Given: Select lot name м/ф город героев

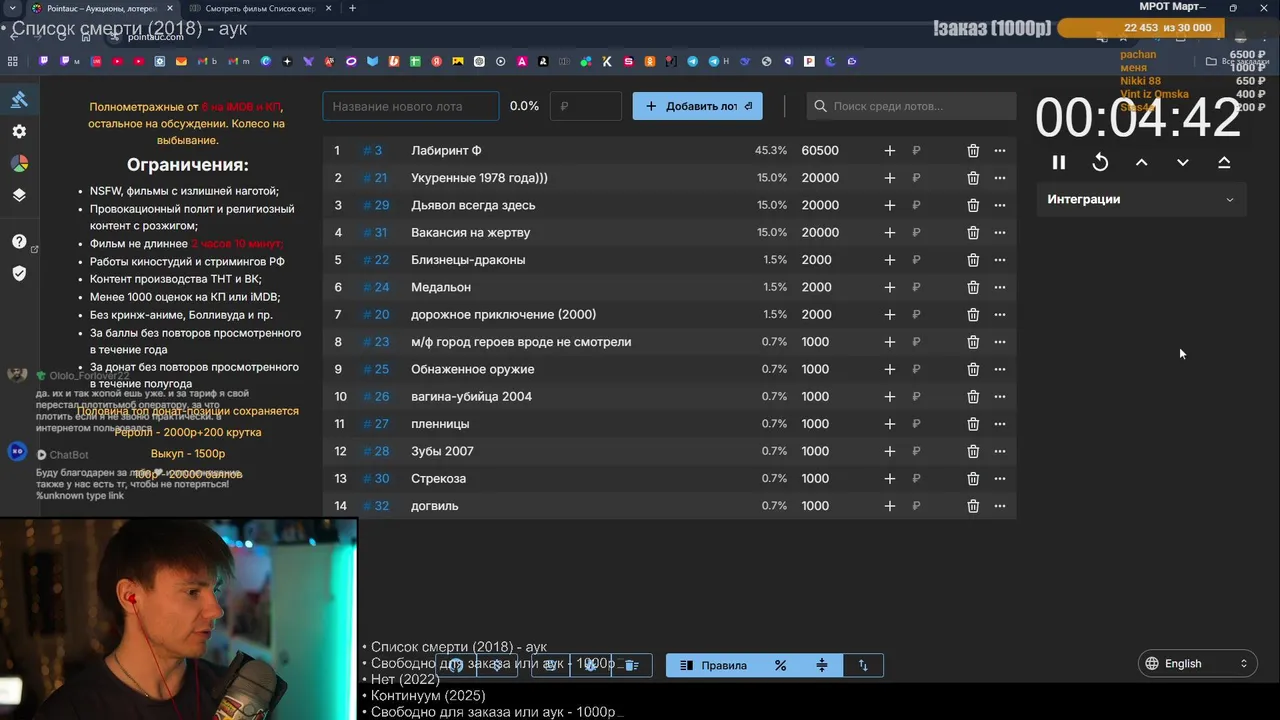Looking at the screenshot, I should 521,342.
